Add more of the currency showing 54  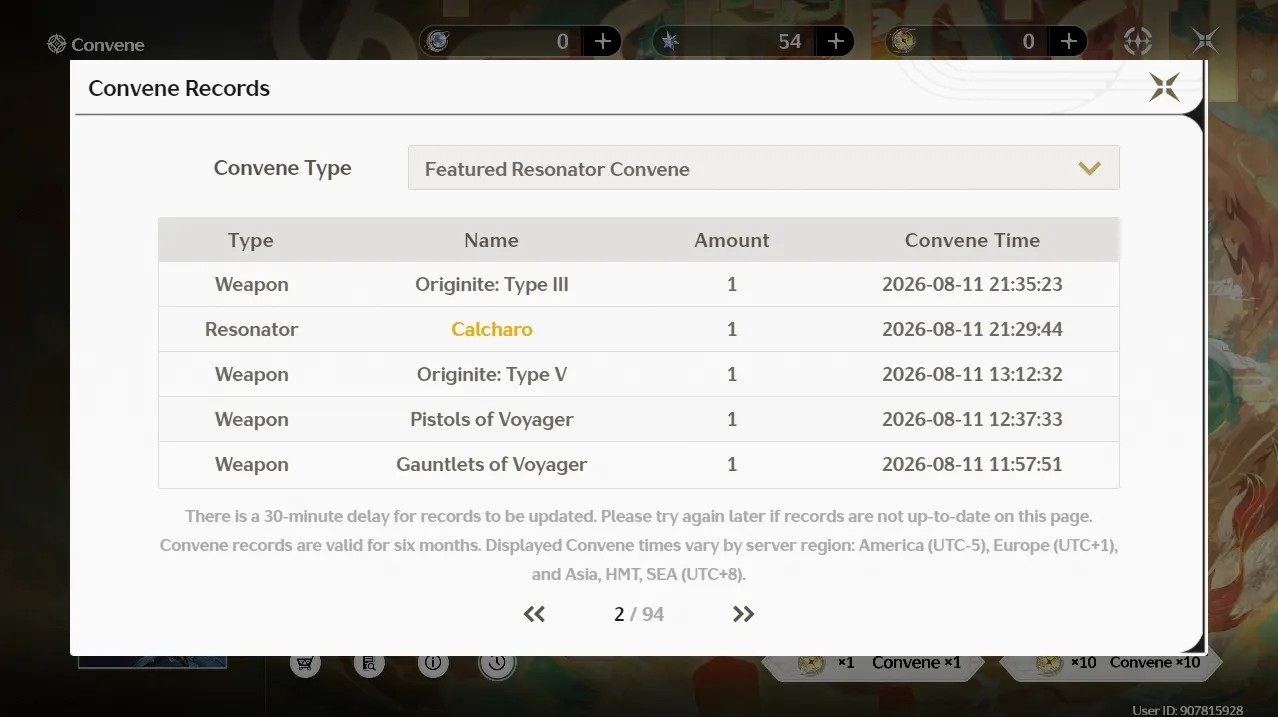(x=835, y=41)
